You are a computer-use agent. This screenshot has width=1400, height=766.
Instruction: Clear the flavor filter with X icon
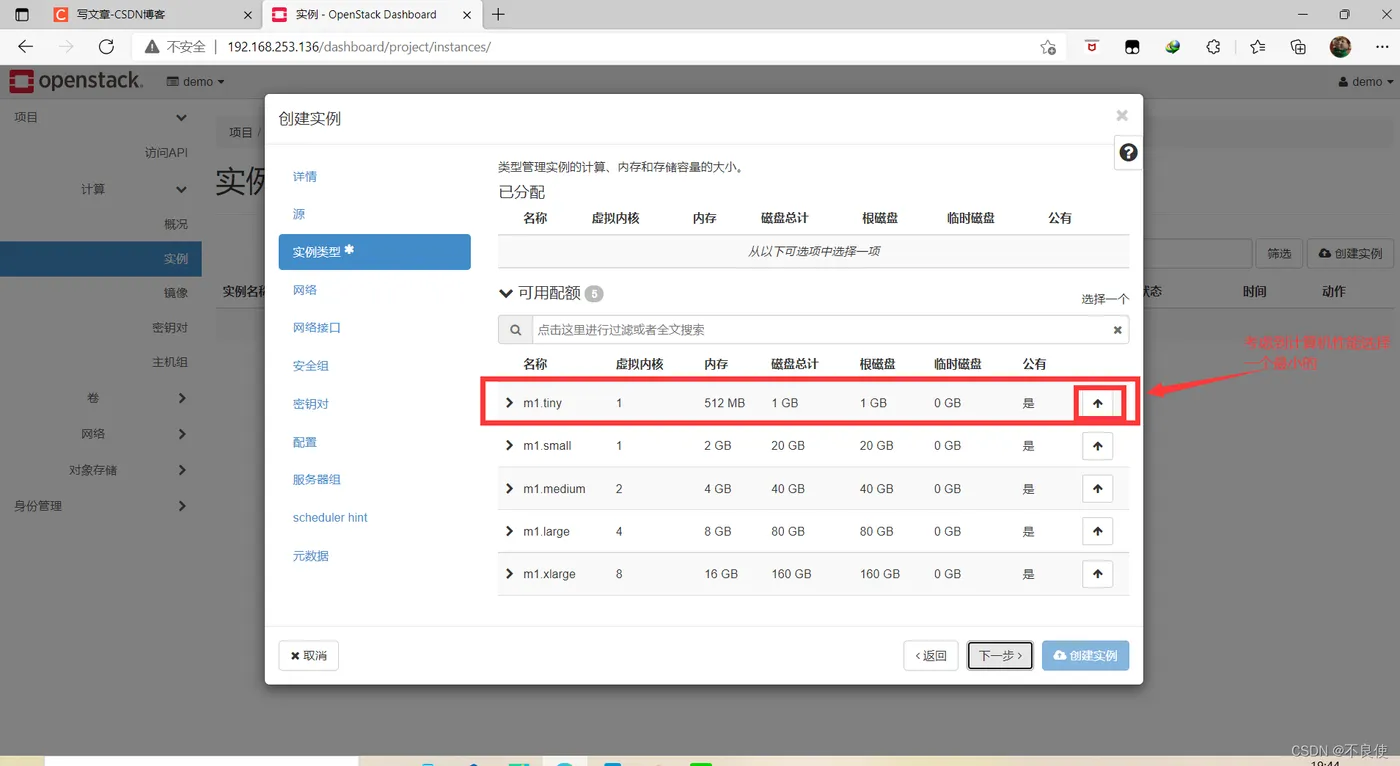pyautogui.click(x=1117, y=330)
